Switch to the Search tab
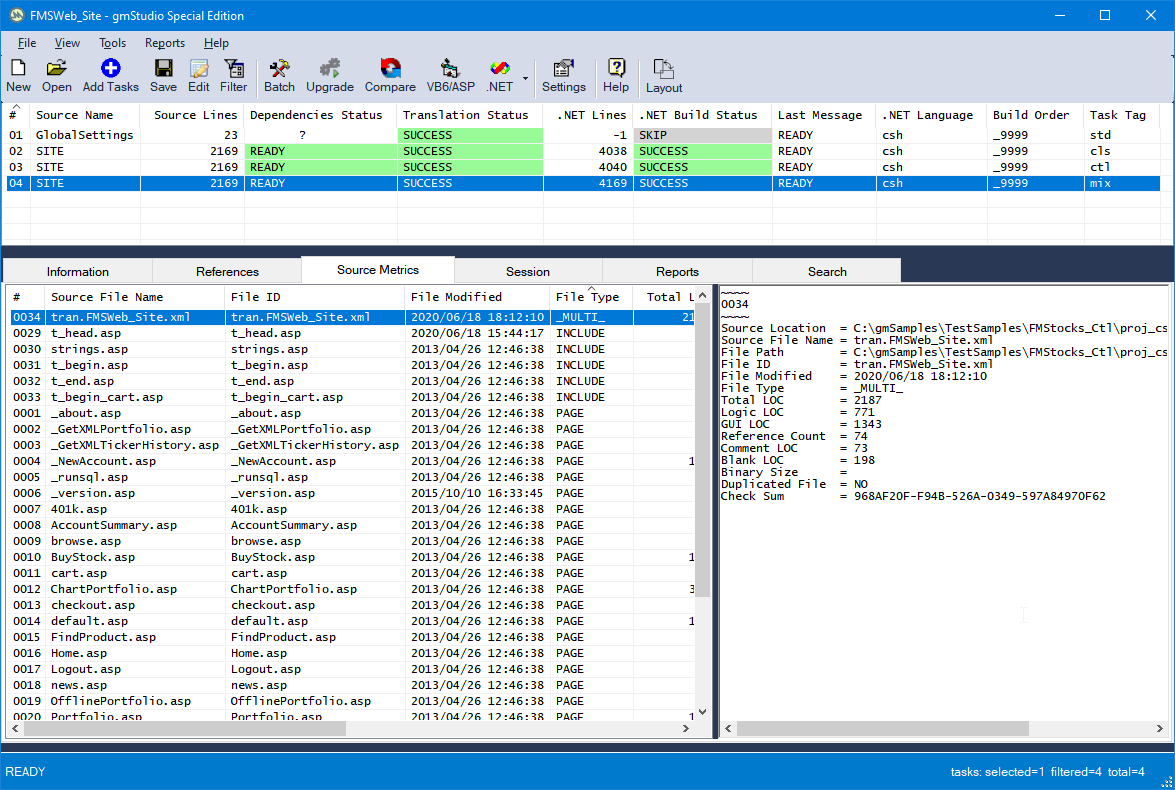The width and height of the screenshot is (1175, 790). pos(827,271)
